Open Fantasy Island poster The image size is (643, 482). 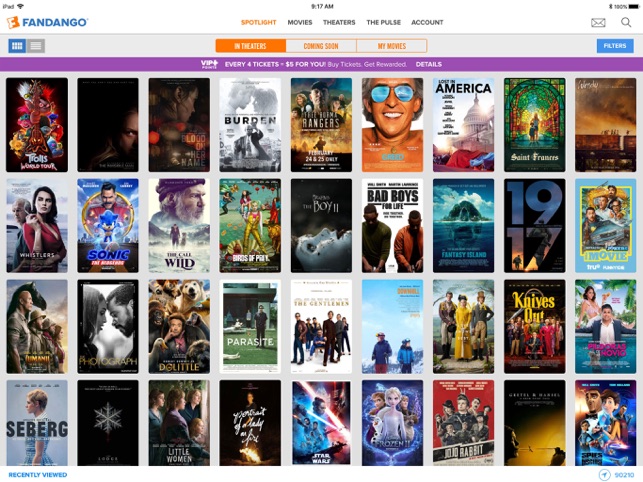click(463, 226)
